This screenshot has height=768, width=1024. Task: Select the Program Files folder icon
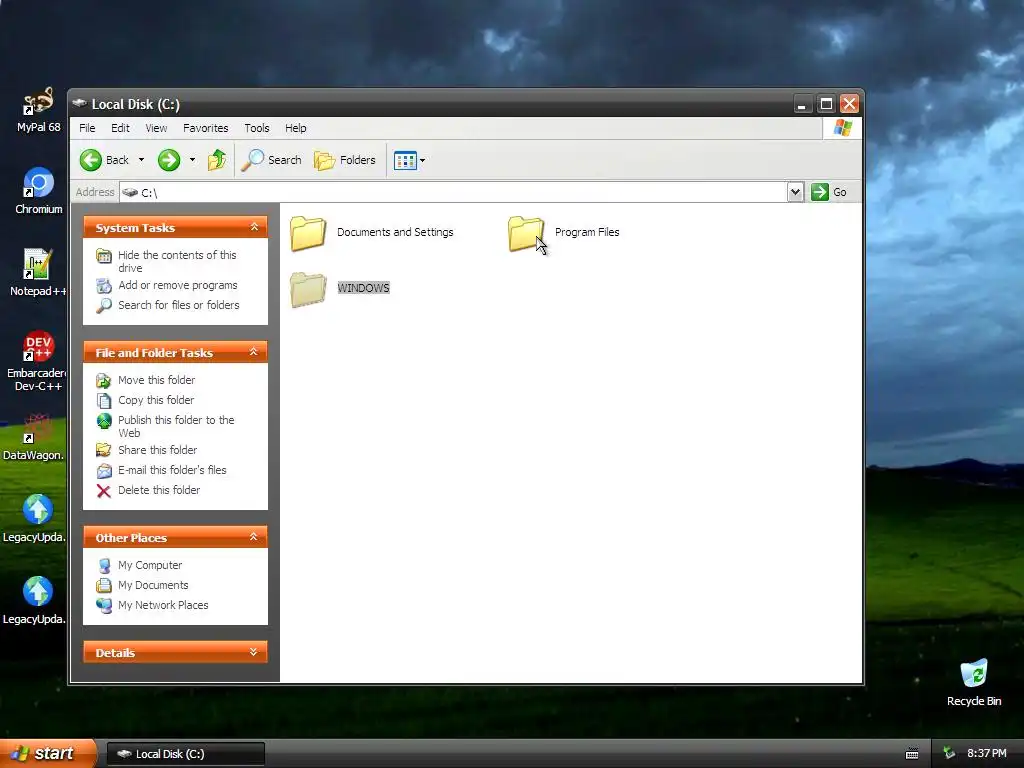point(526,233)
